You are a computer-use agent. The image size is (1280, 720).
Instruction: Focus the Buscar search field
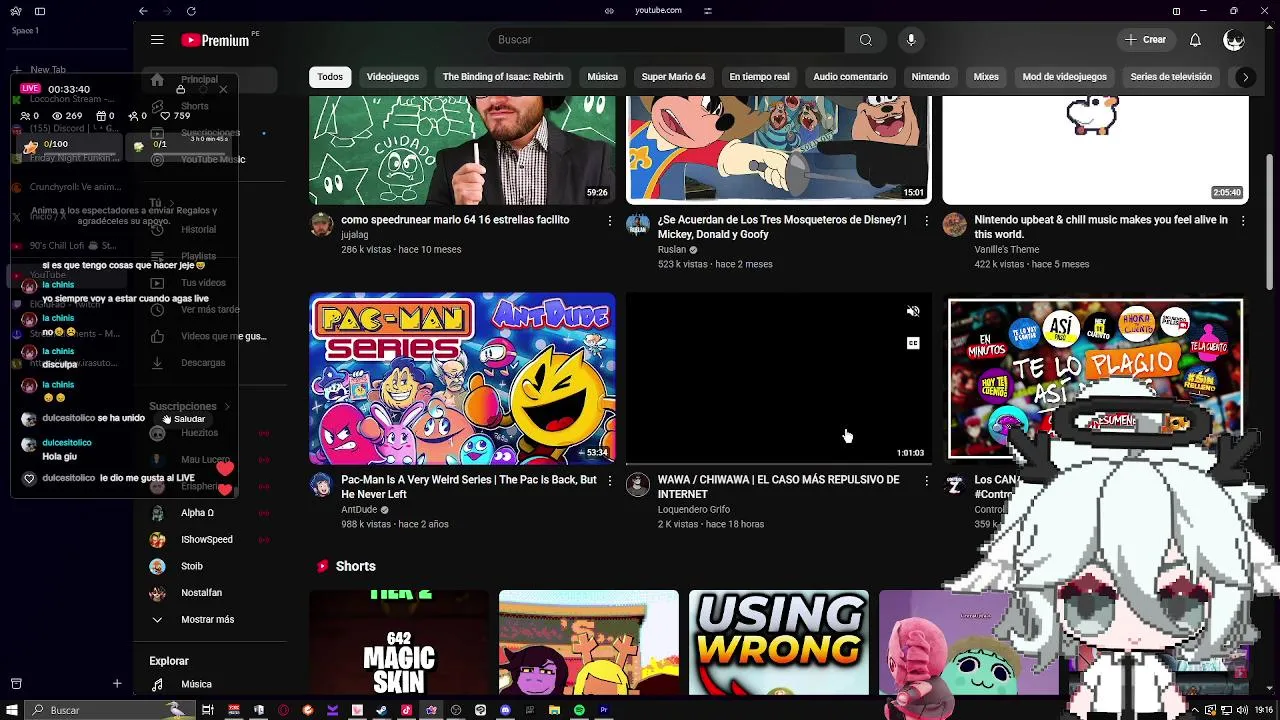[666, 40]
